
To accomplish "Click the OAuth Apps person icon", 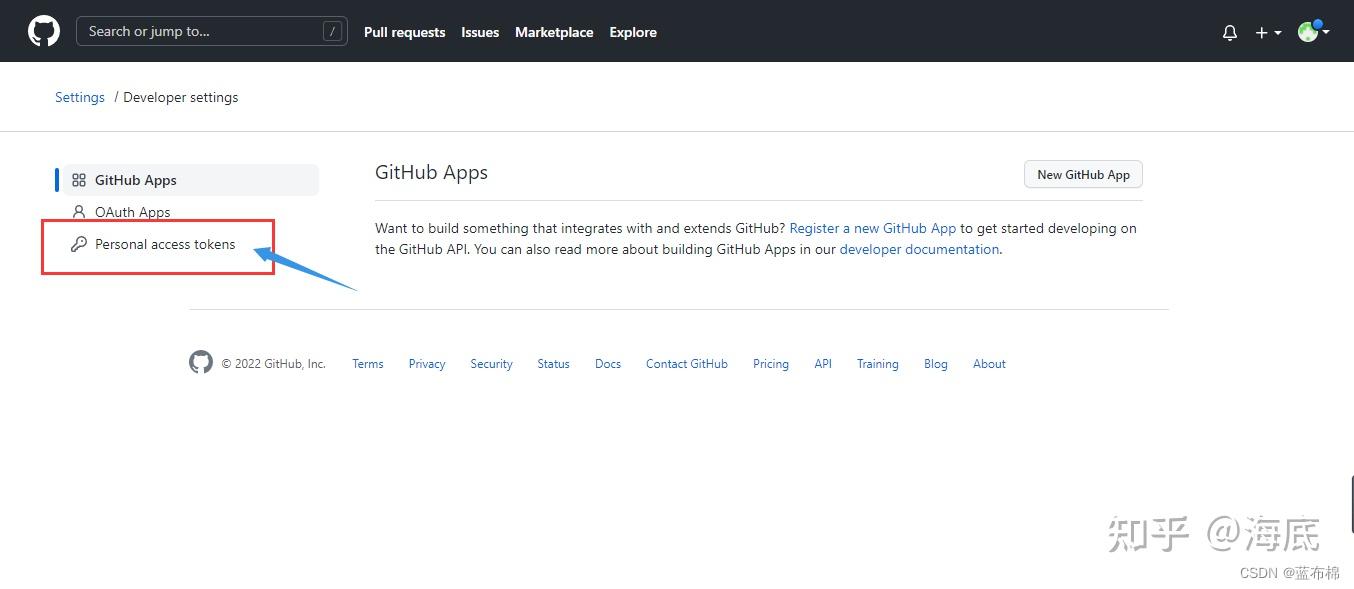I will pyautogui.click(x=79, y=212).
